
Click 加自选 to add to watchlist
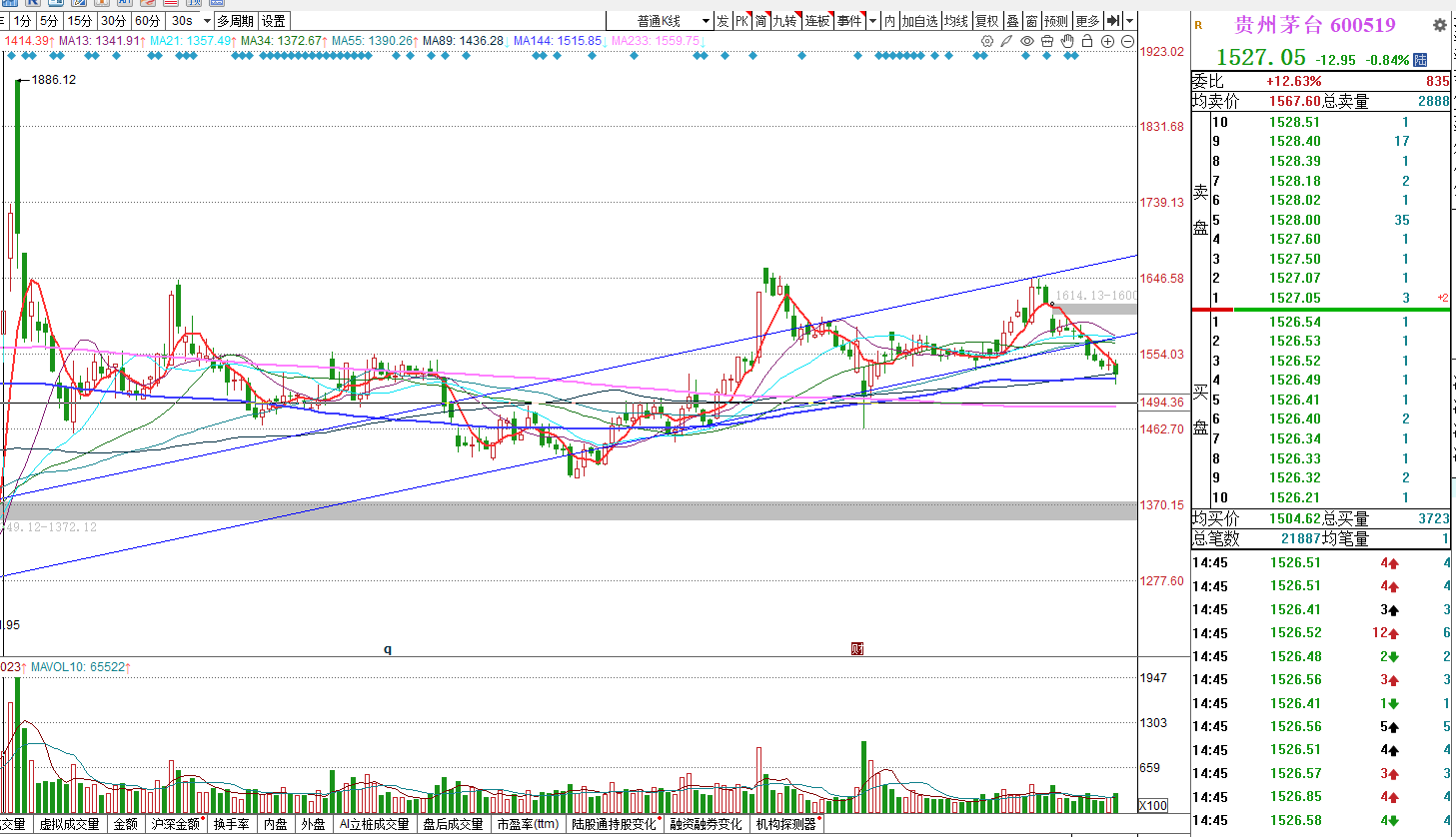pyautogui.click(x=920, y=20)
